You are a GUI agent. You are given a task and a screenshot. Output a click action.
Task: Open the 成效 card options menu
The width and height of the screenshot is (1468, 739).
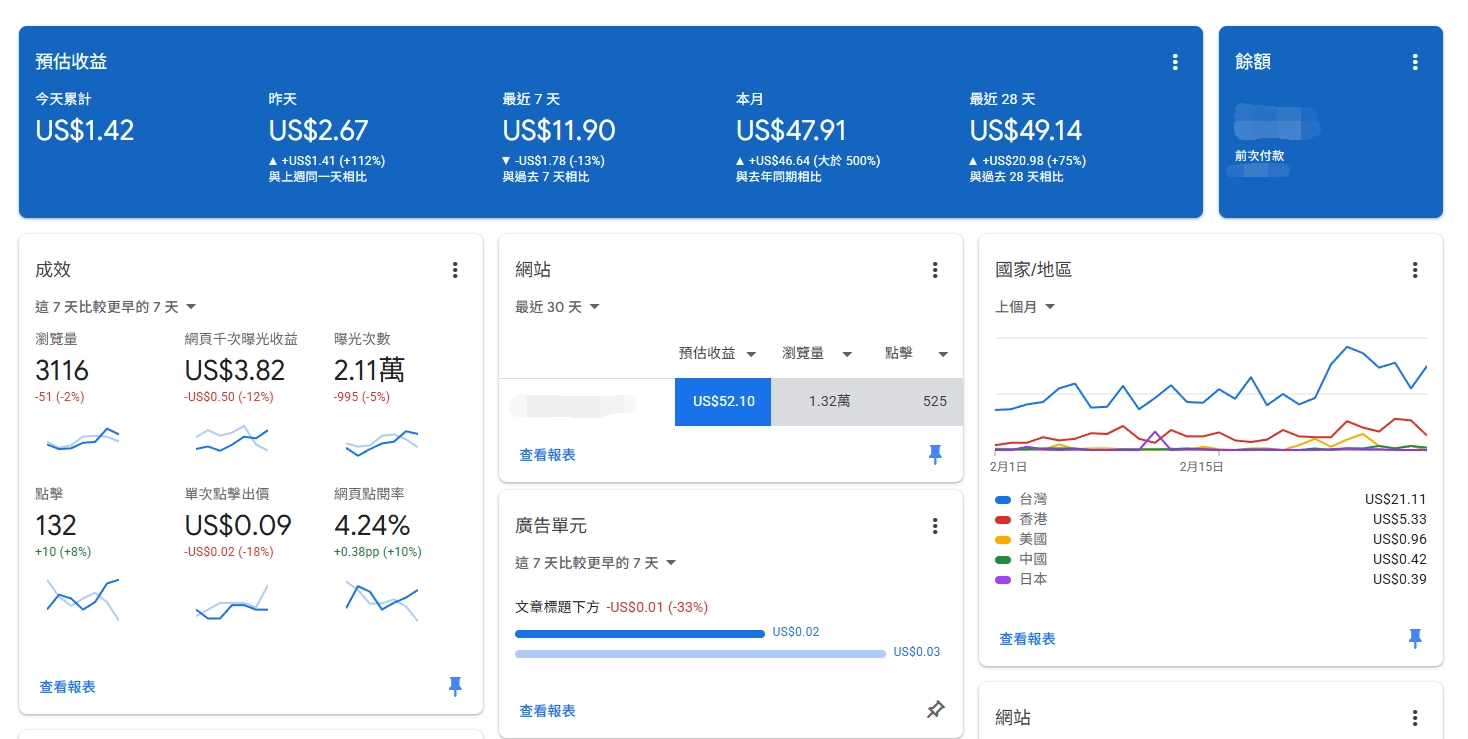point(455,270)
